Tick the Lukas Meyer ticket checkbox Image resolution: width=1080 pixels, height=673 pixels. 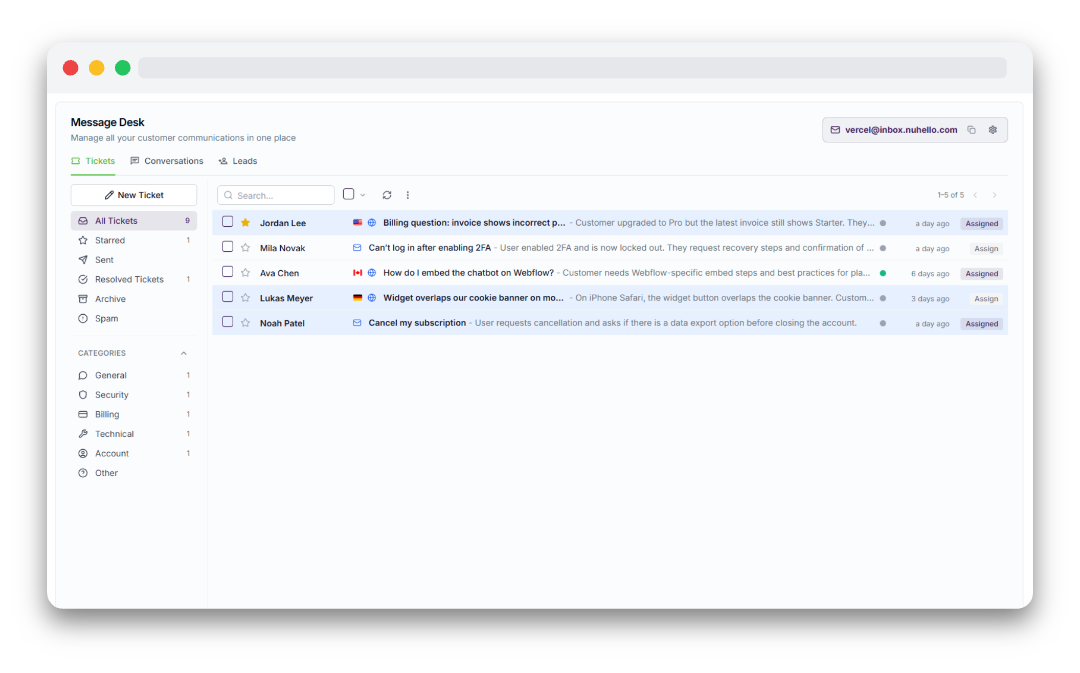227,297
